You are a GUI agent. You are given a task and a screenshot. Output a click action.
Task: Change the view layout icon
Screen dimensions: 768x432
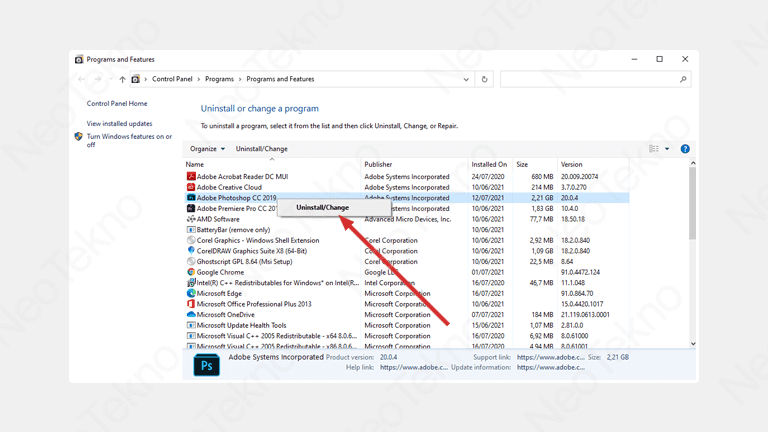654,149
